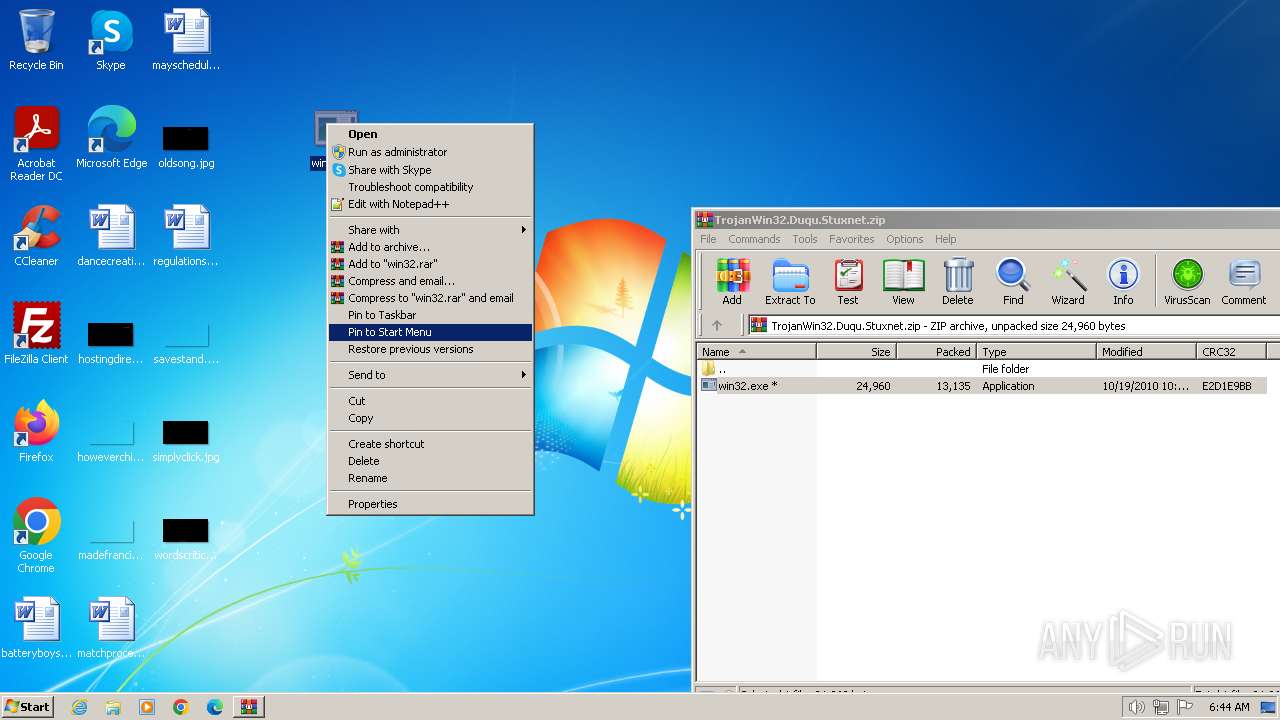This screenshot has height=720, width=1280.
Task: Open Properties from context menu
Action: (x=431, y=504)
